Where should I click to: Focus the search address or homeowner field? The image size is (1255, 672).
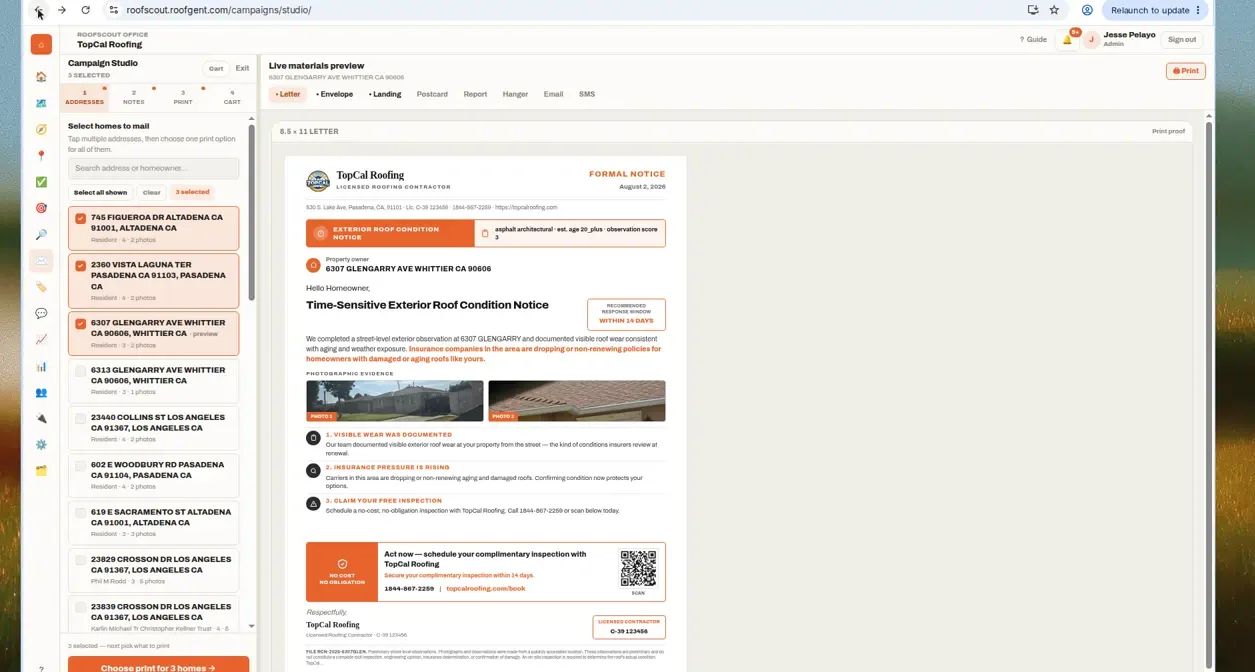153,168
